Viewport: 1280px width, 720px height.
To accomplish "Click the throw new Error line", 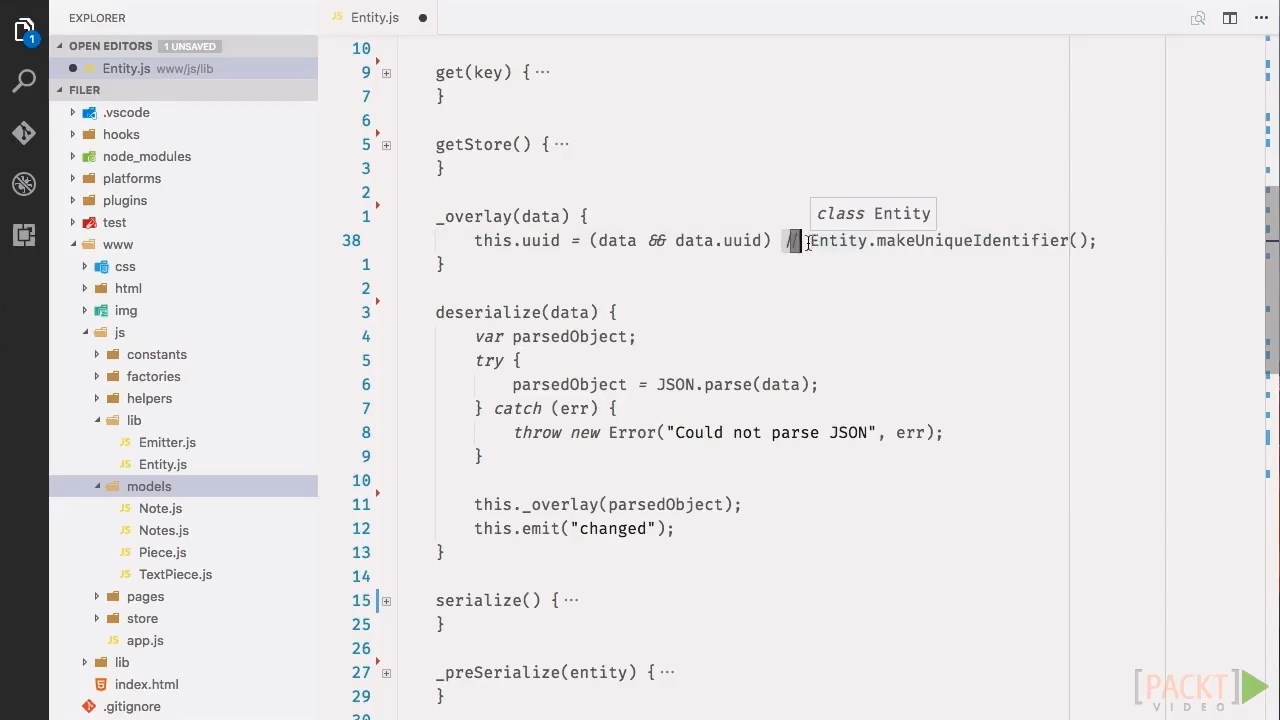I will tap(728, 432).
